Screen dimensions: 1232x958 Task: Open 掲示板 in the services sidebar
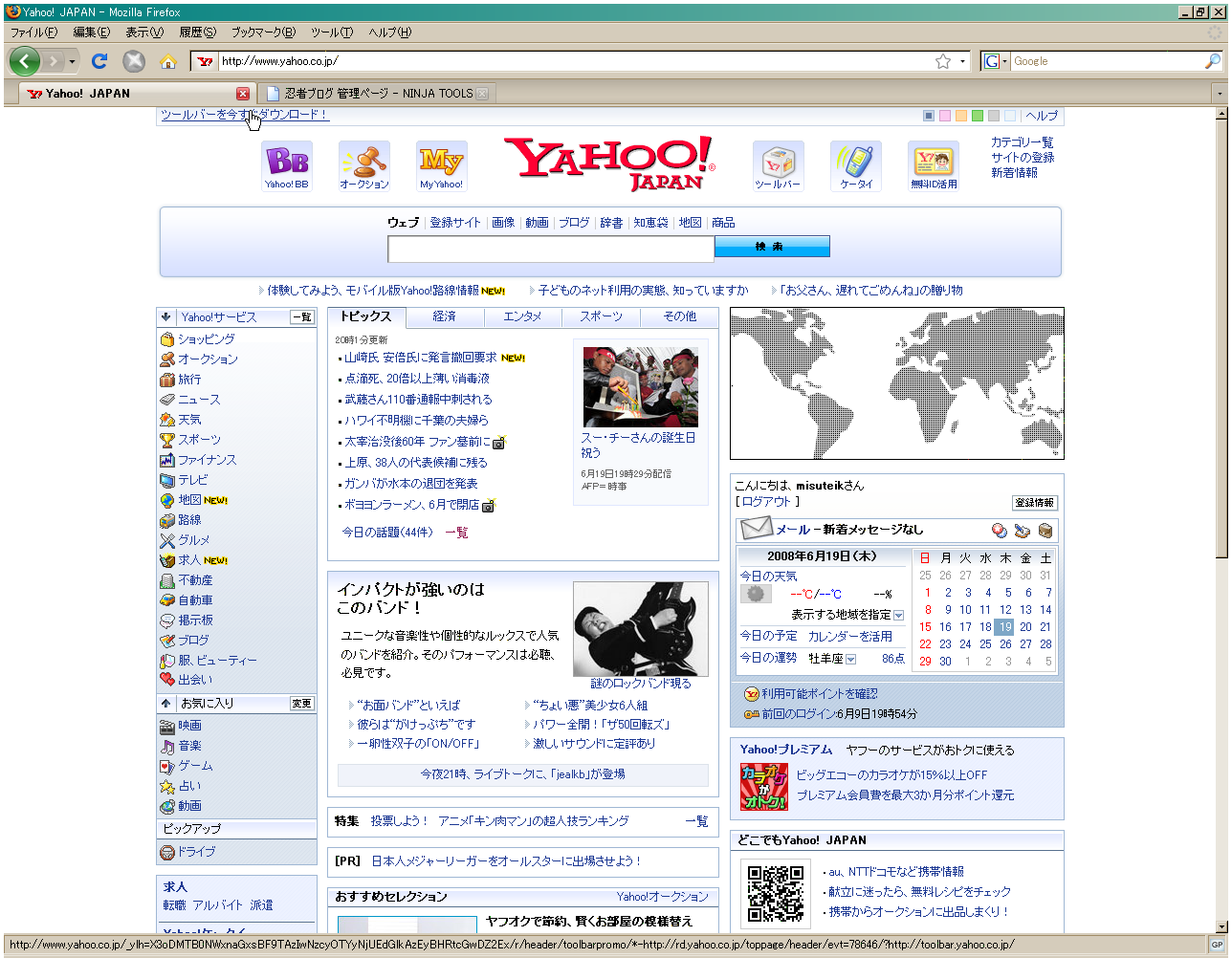point(195,621)
